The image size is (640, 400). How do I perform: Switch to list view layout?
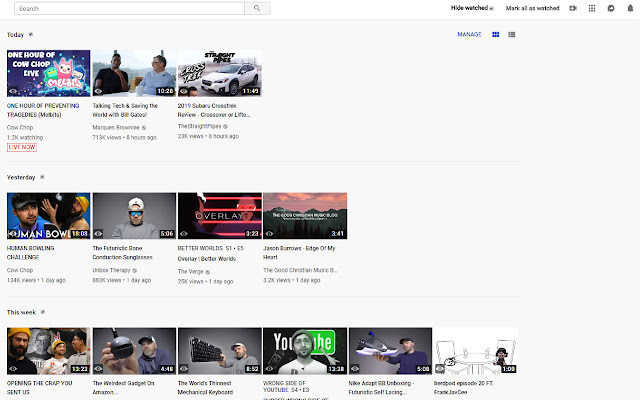point(511,35)
